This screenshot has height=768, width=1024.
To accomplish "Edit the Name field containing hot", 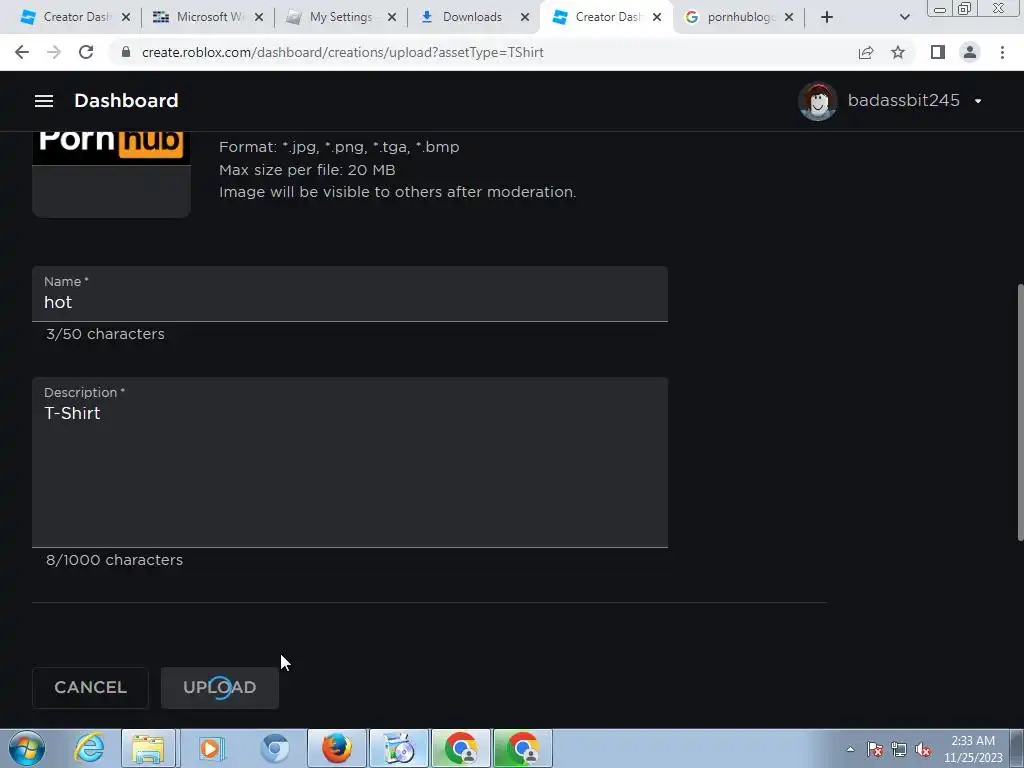I will point(349,294).
